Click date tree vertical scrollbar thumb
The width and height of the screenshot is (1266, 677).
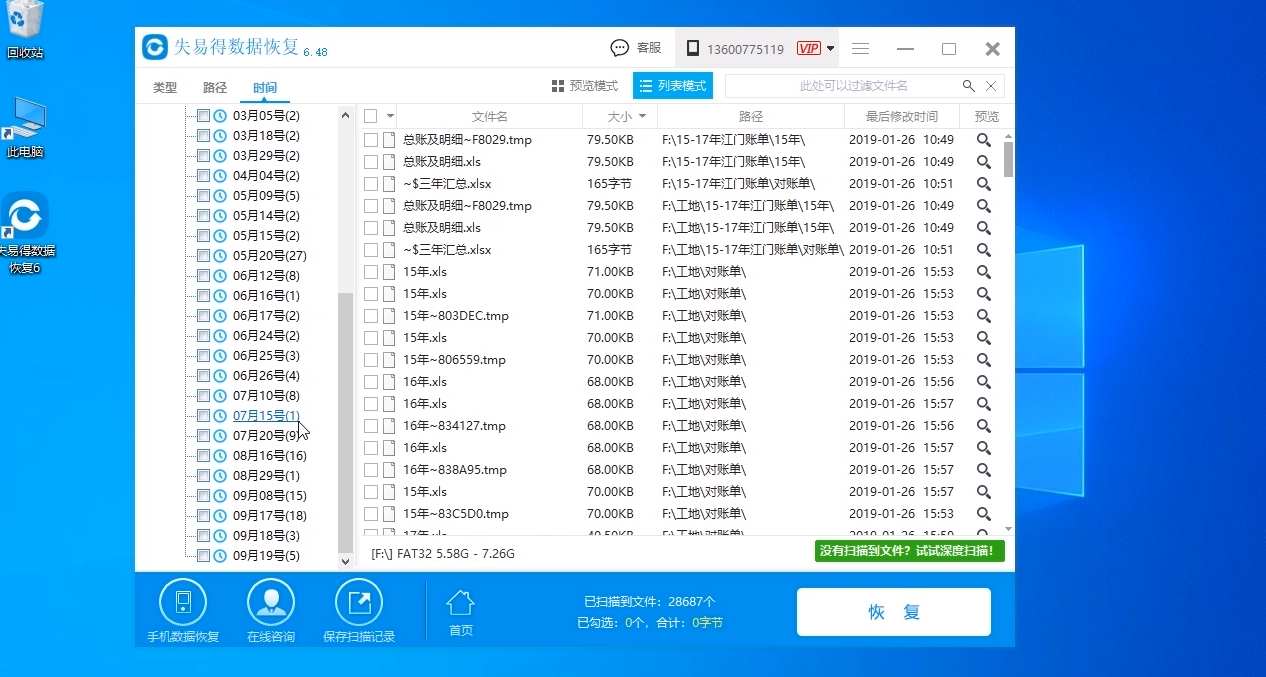click(346, 422)
